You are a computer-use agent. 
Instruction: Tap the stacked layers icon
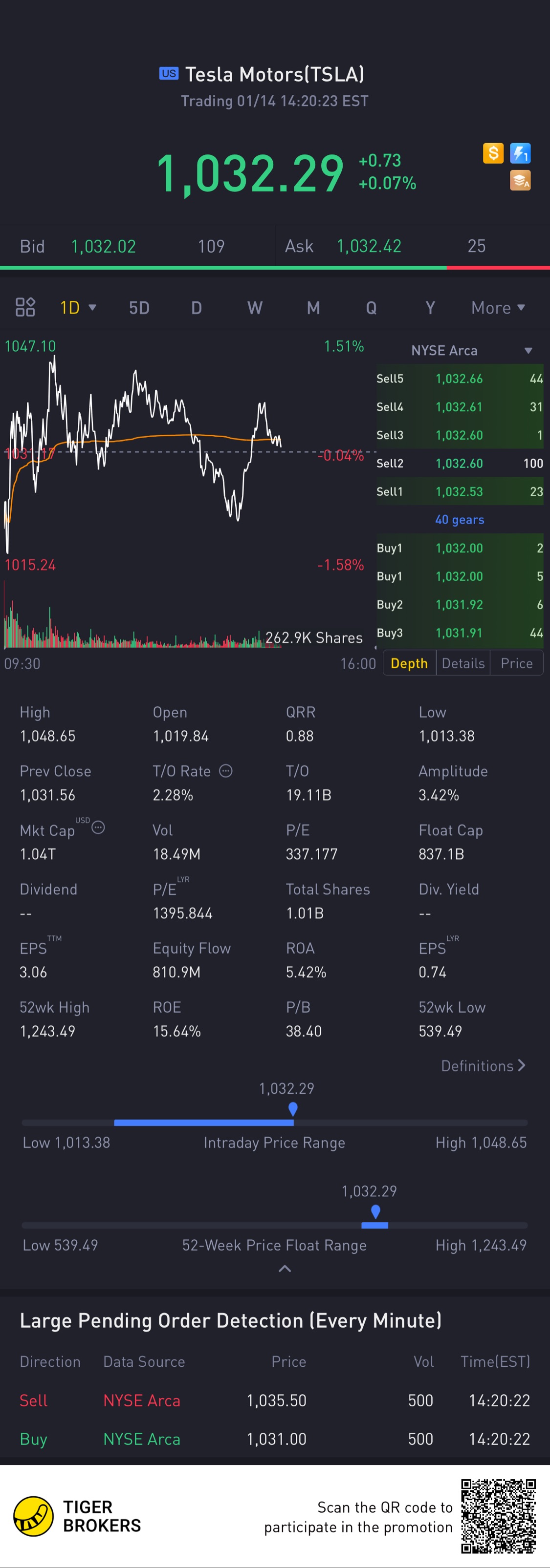tap(520, 181)
